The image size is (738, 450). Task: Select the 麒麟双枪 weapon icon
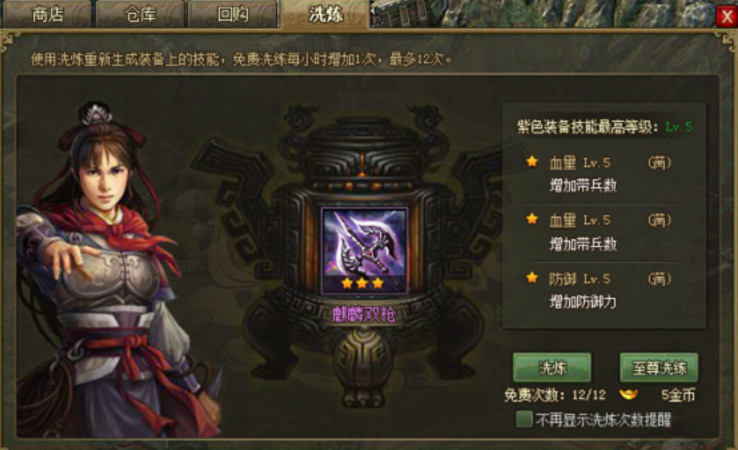364,251
